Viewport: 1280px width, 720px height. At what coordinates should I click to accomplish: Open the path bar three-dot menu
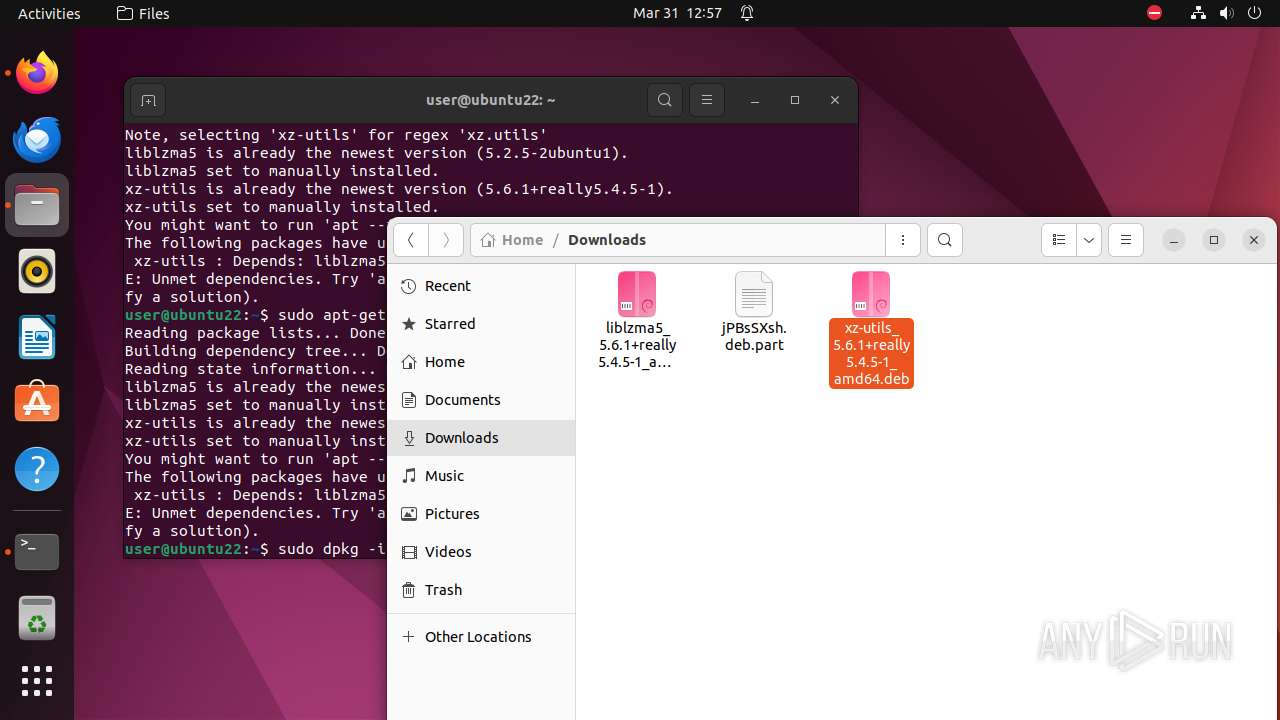[903, 240]
